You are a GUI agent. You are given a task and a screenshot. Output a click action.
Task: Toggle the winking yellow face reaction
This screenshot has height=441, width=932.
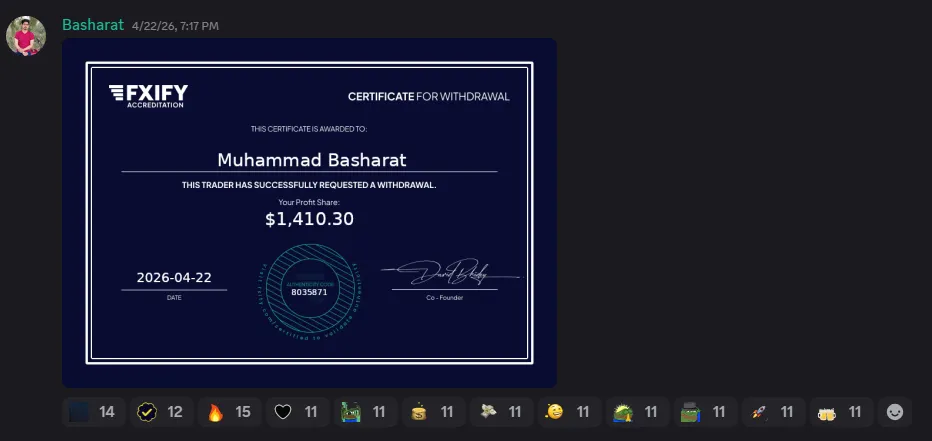tap(569, 412)
